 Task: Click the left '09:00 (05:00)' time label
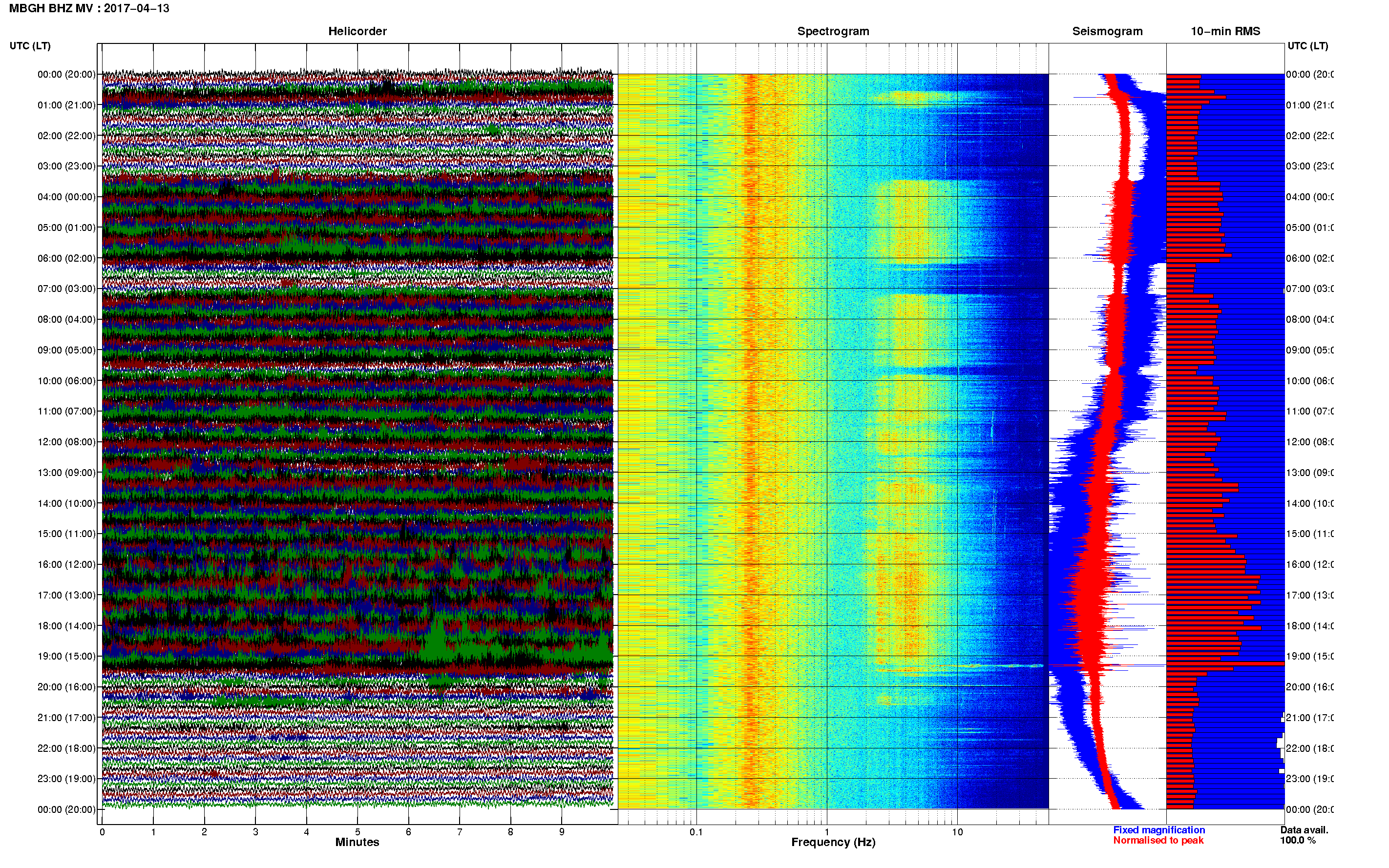pos(66,350)
